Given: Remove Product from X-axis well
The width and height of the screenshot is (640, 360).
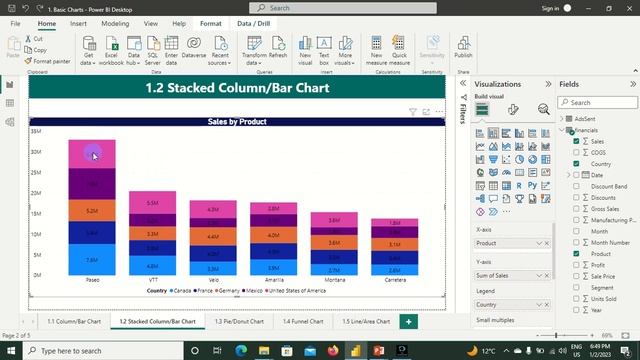Looking at the screenshot, I should tap(547, 243).
